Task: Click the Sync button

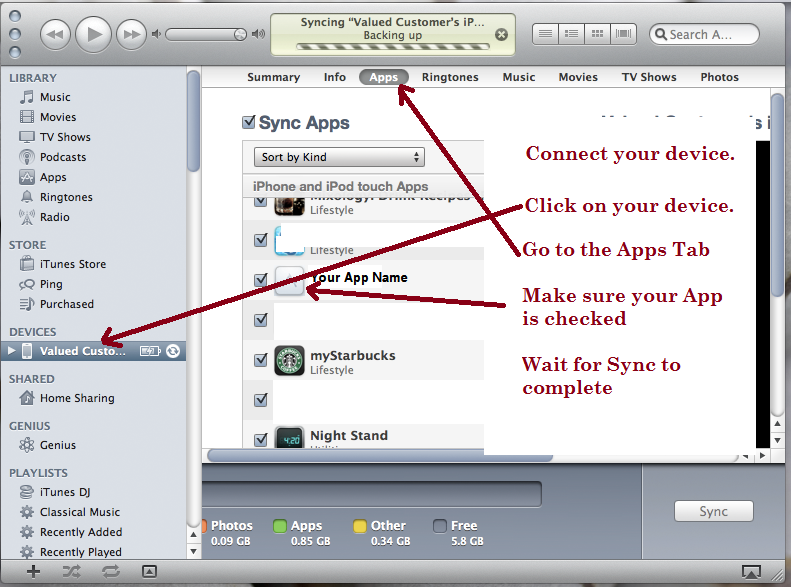Action: 713,511
